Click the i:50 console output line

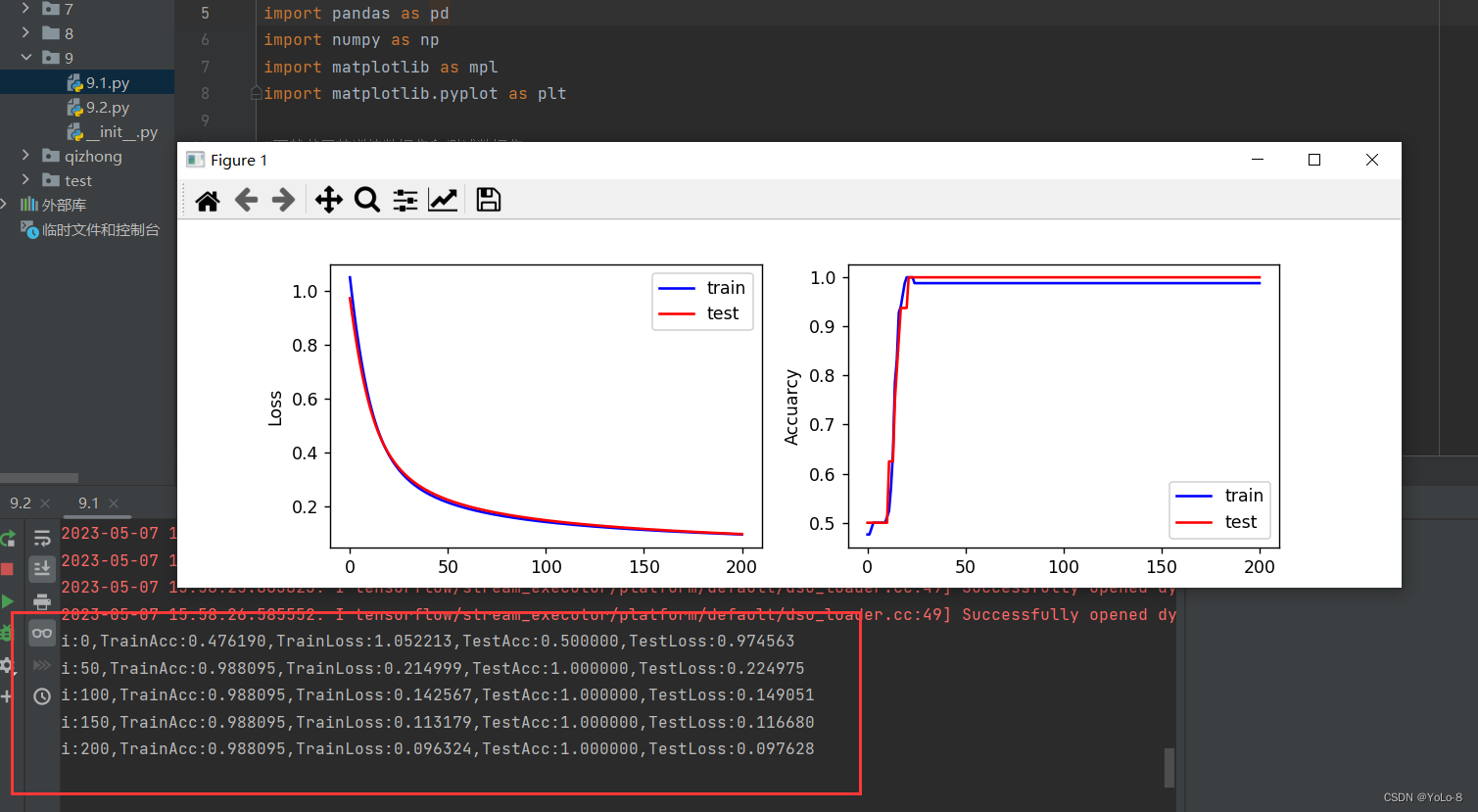(x=433, y=669)
